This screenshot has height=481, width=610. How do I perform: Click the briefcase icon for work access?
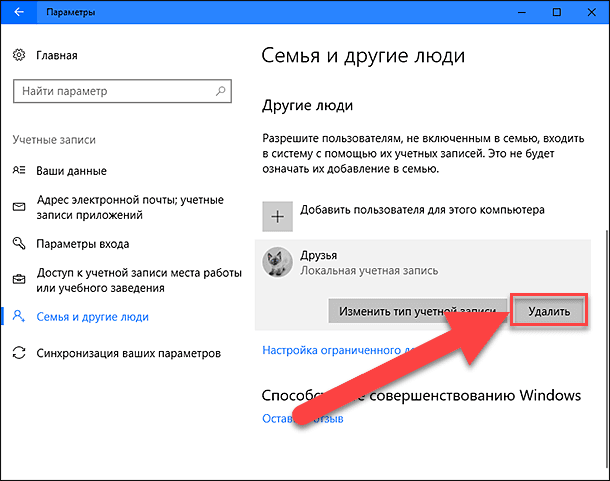(x=19, y=279)
